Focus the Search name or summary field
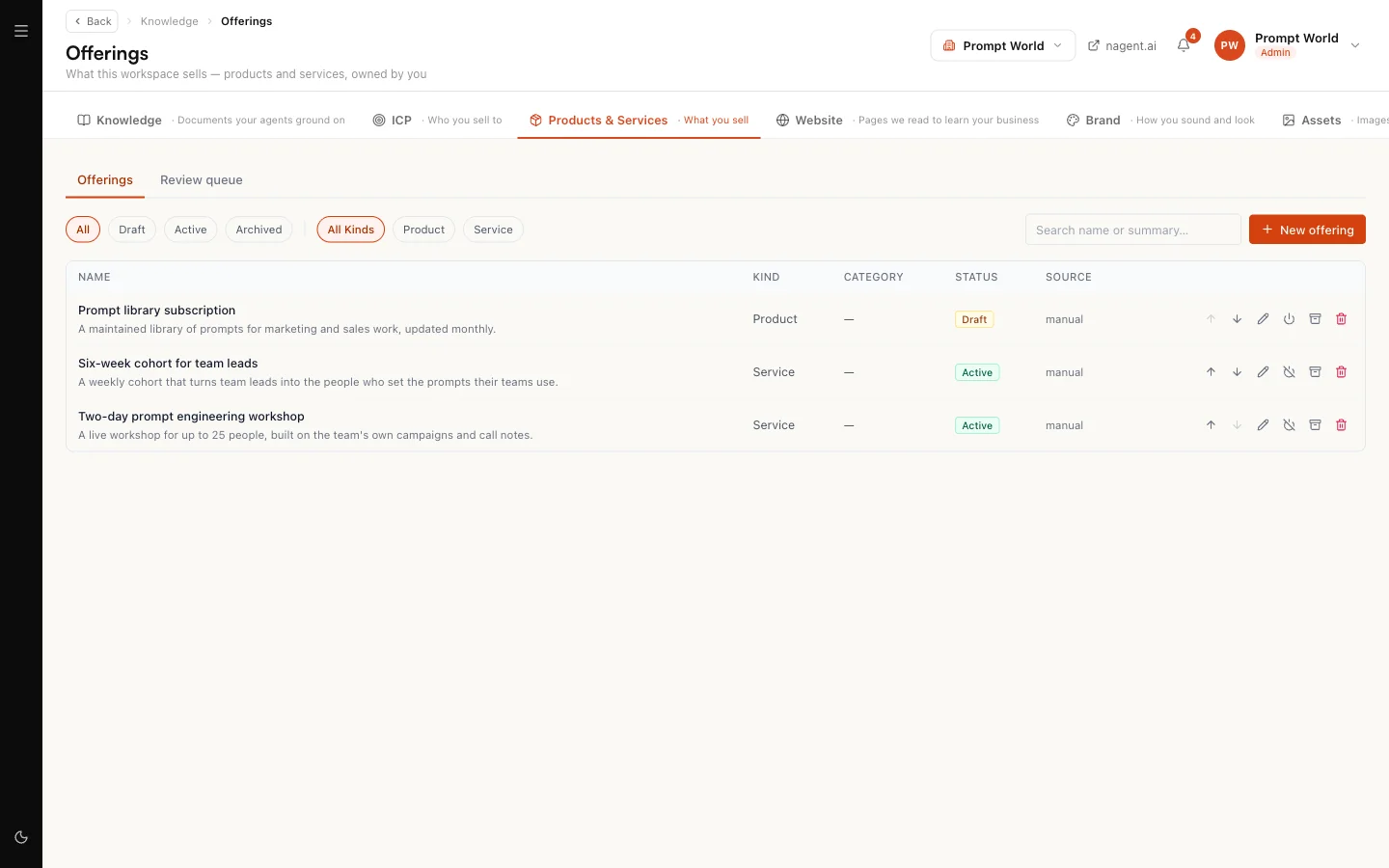Viewport: 1389px width, 868px height. click(x=1133, y=230)
